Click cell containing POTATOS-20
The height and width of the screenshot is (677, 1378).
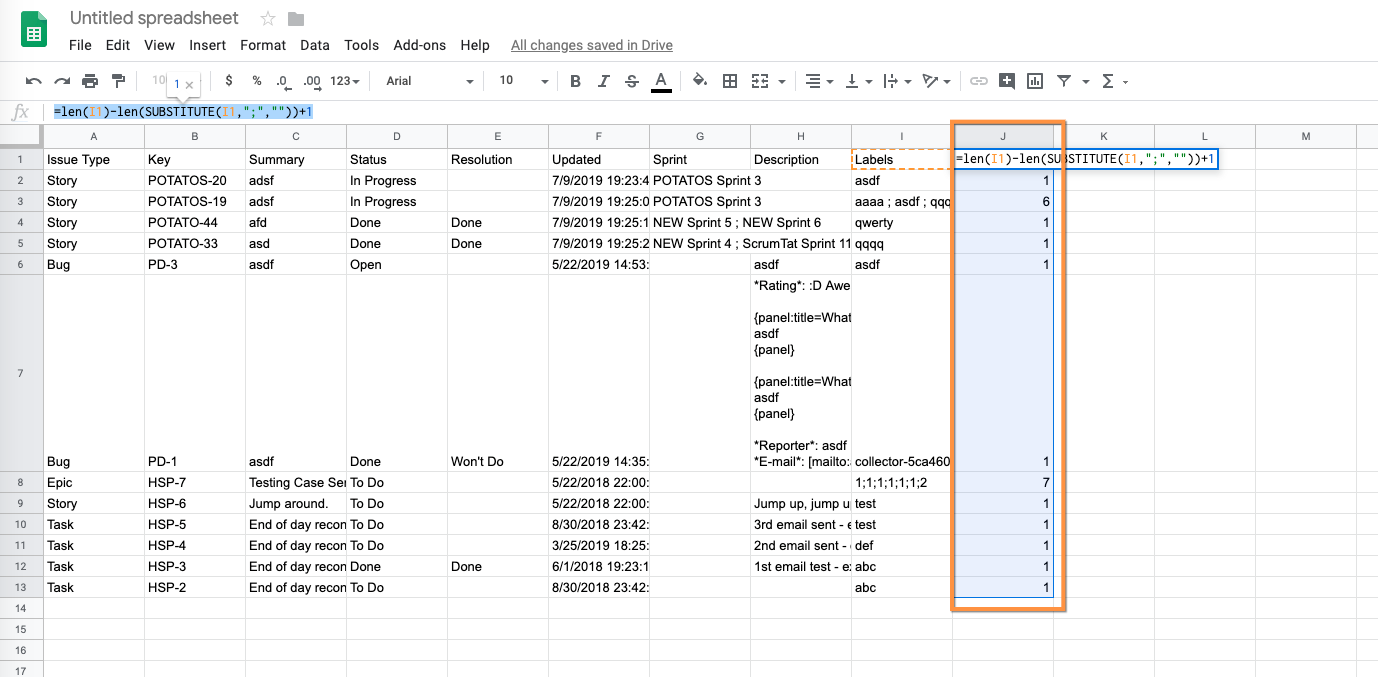pyautogui.click(x=195, y=181)
